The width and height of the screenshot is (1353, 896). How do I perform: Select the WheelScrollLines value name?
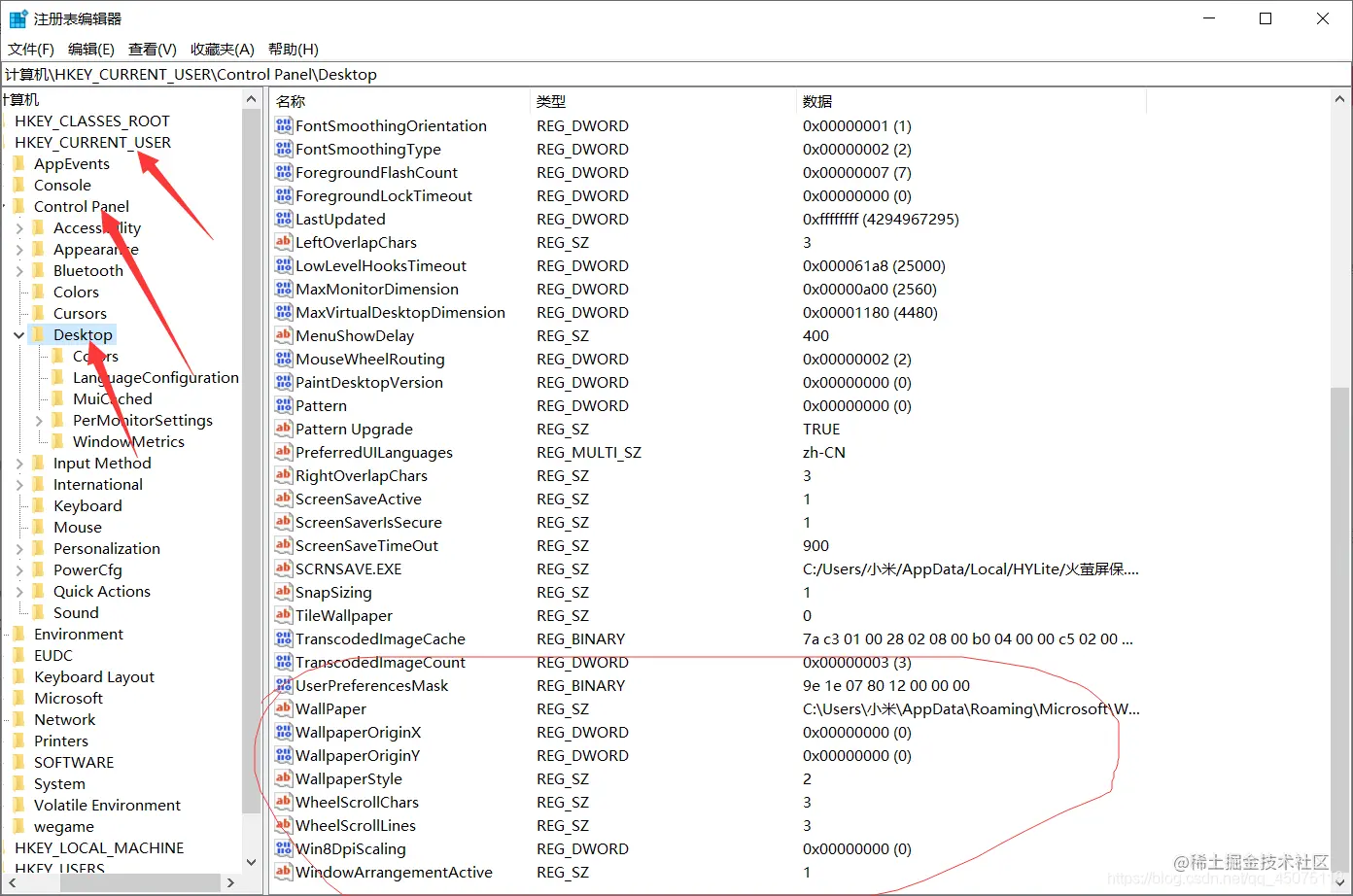coord(356,825)
